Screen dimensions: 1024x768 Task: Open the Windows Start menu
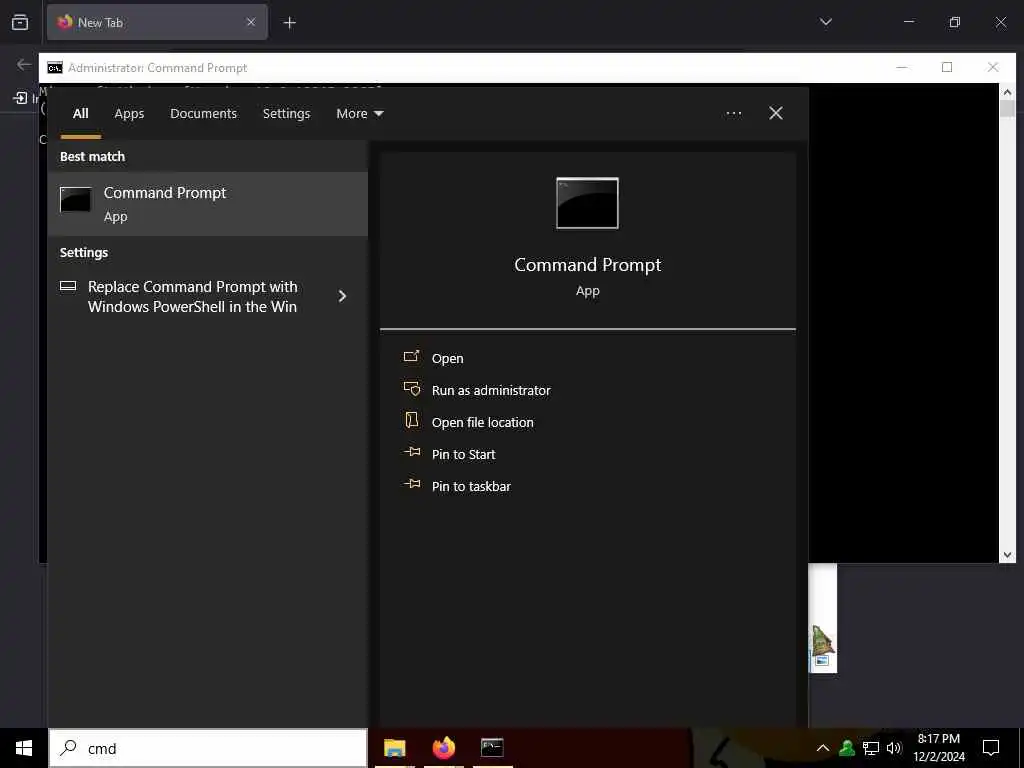click(x=24, y=748)
